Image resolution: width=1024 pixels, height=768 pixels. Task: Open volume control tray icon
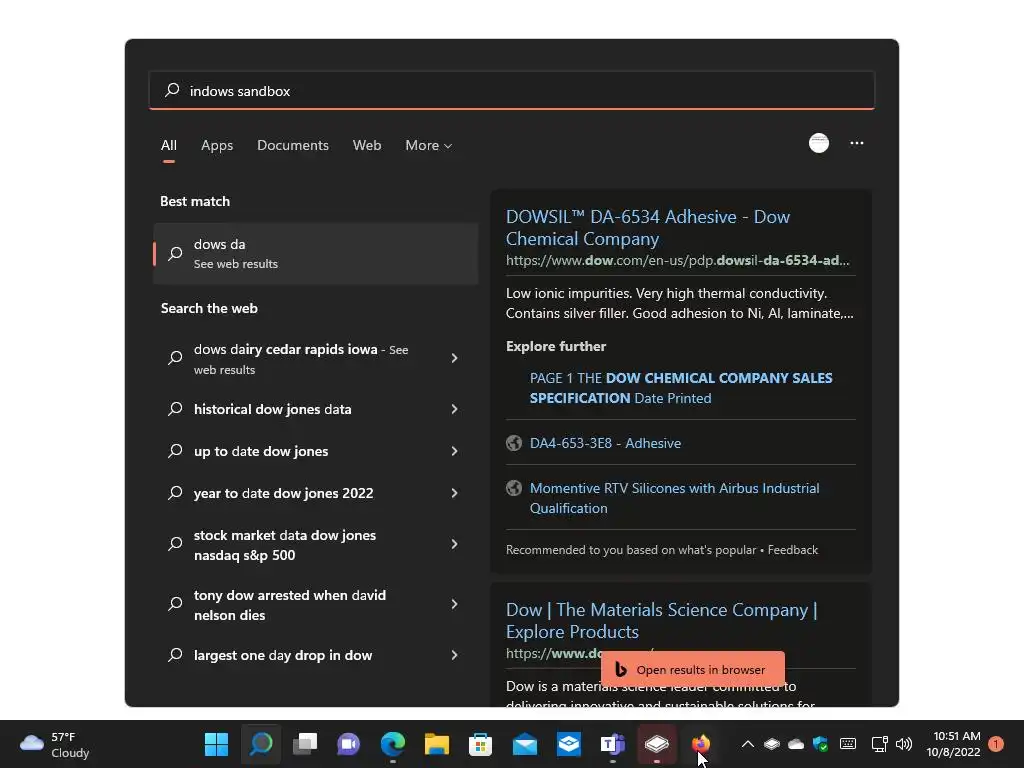[904, 744]
